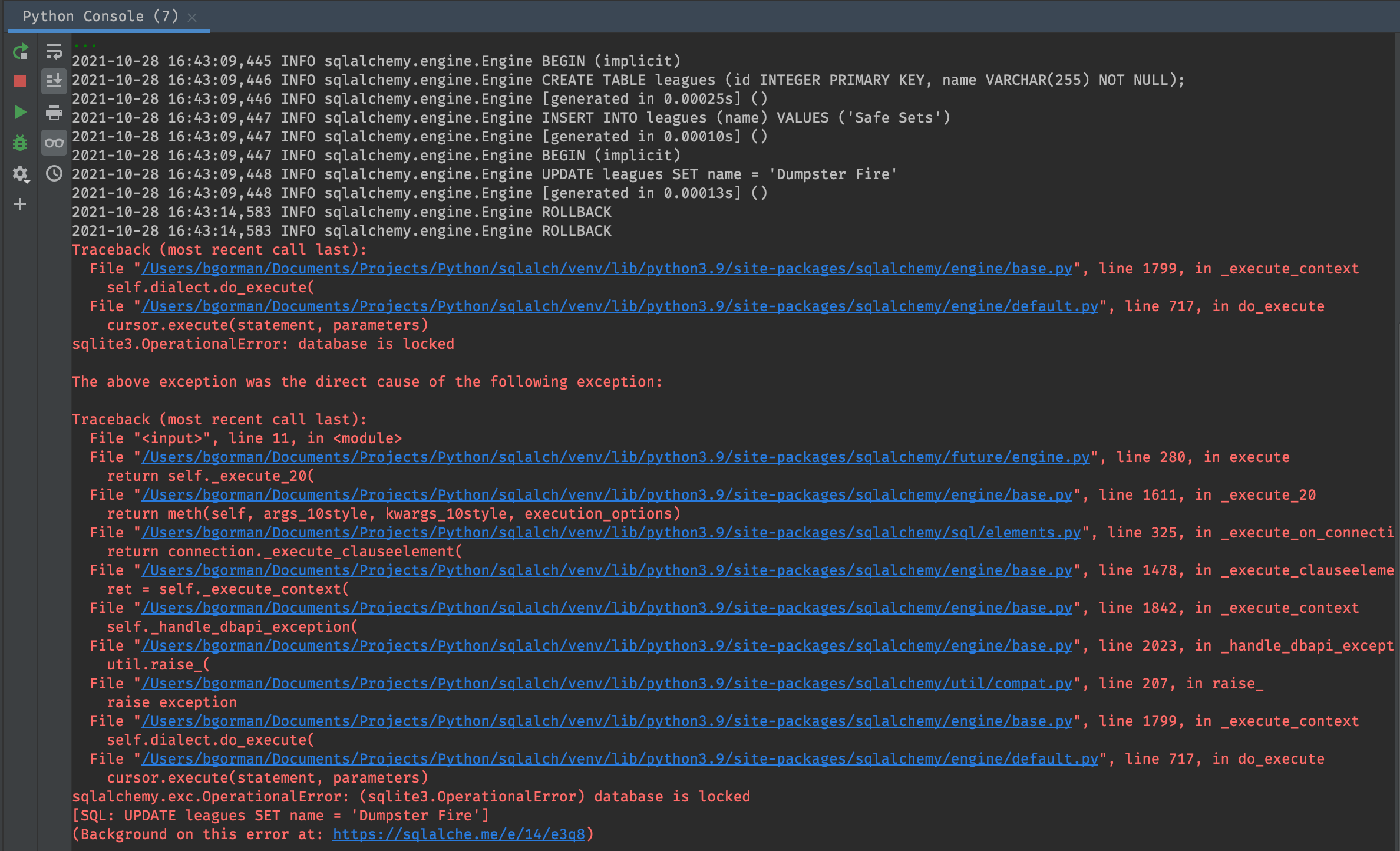Rerun the Python console
This screenshot has height=851, width=1400.
[20, 52]
